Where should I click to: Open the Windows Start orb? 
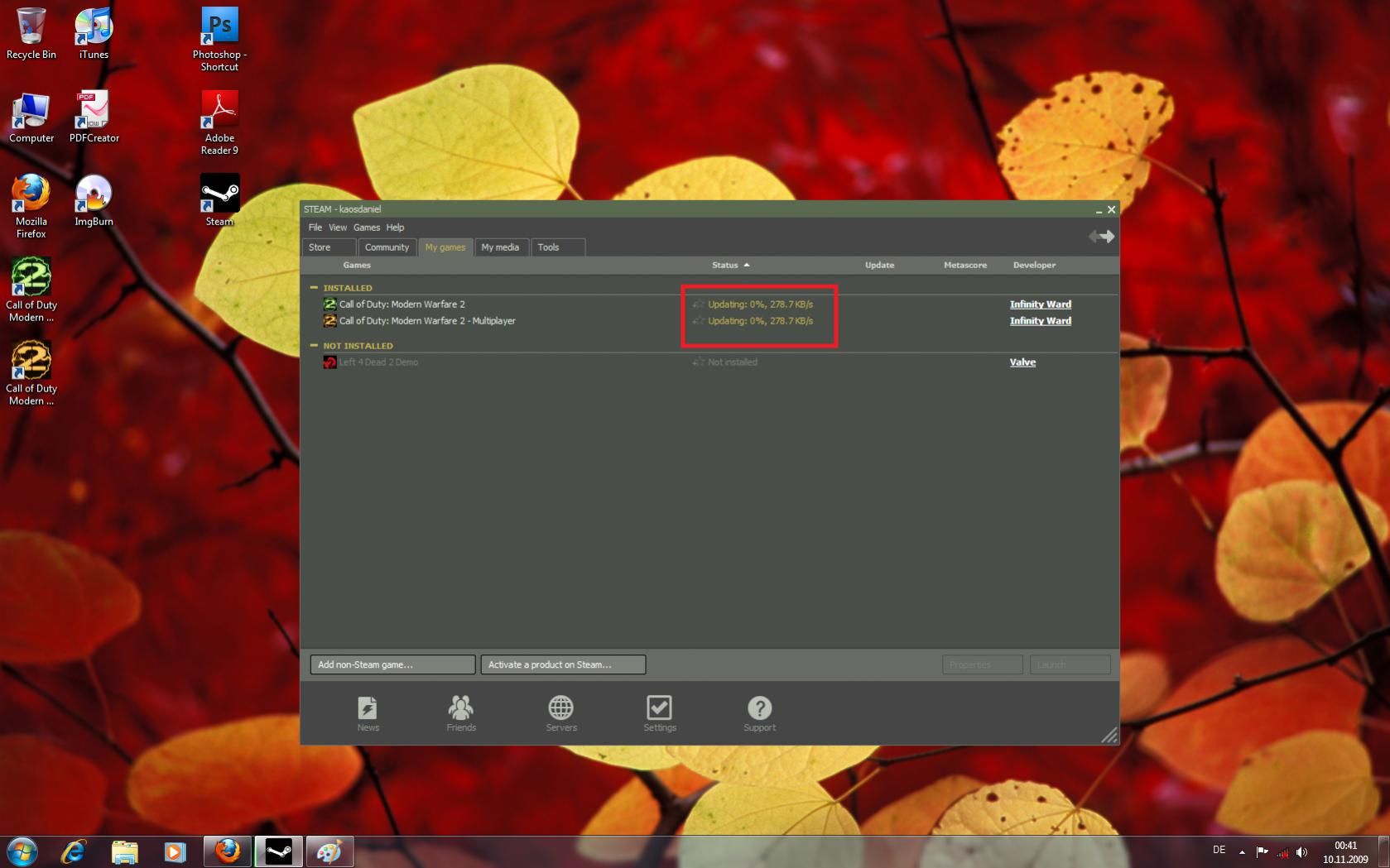click(x=22, y=851)
